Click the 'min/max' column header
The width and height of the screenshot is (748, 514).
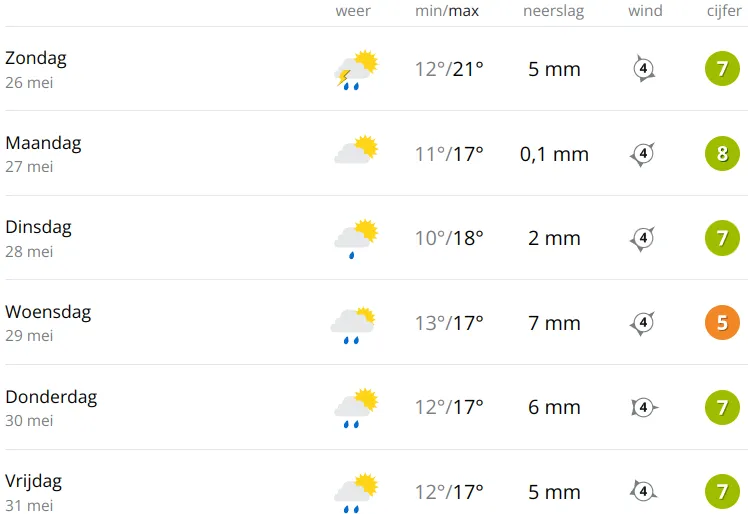coord(447,11)
